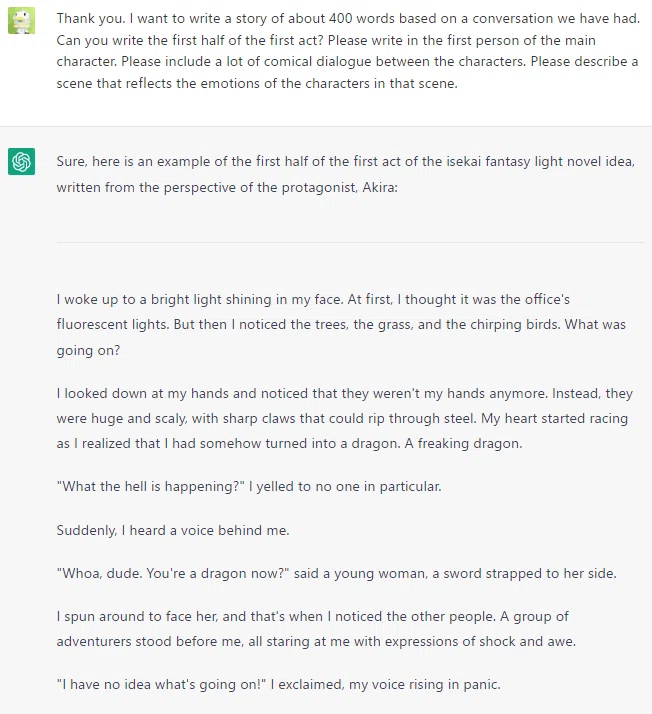
Task: Click the line "What the hell is happening?"
Action: (x=151, y=486)
